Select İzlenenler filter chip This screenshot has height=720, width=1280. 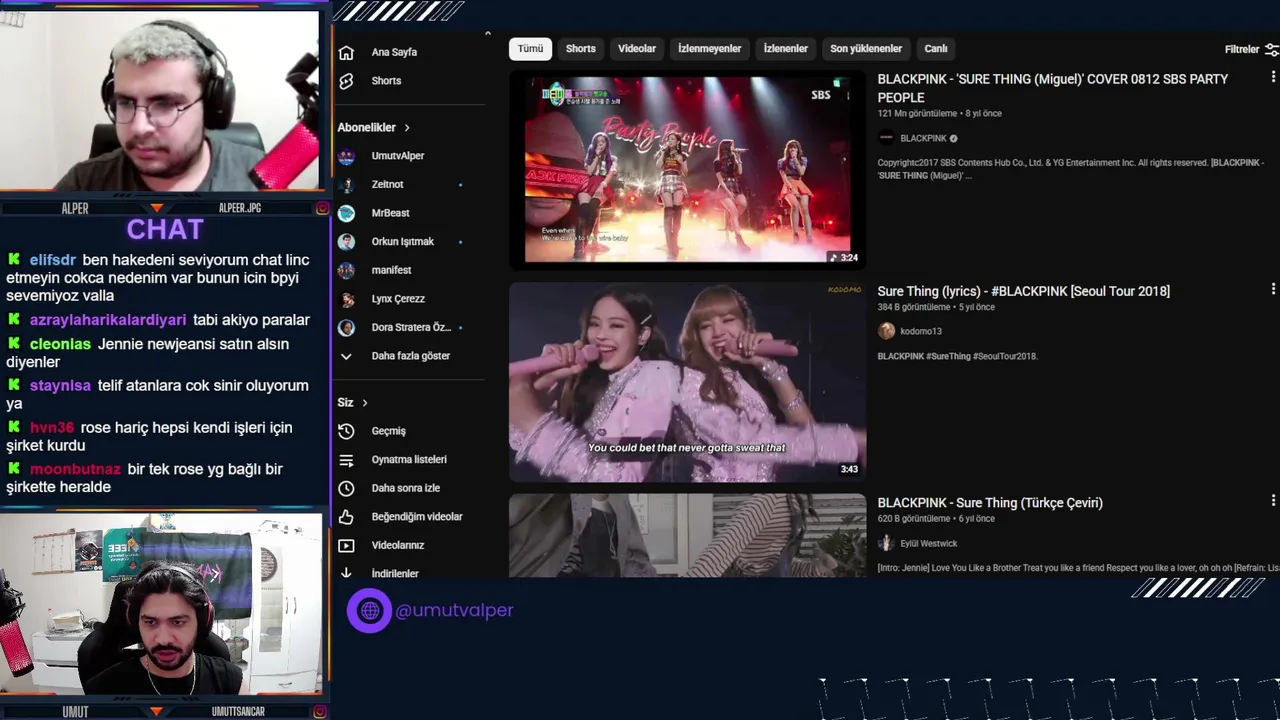pyautogui.click(x=786, y=49)
